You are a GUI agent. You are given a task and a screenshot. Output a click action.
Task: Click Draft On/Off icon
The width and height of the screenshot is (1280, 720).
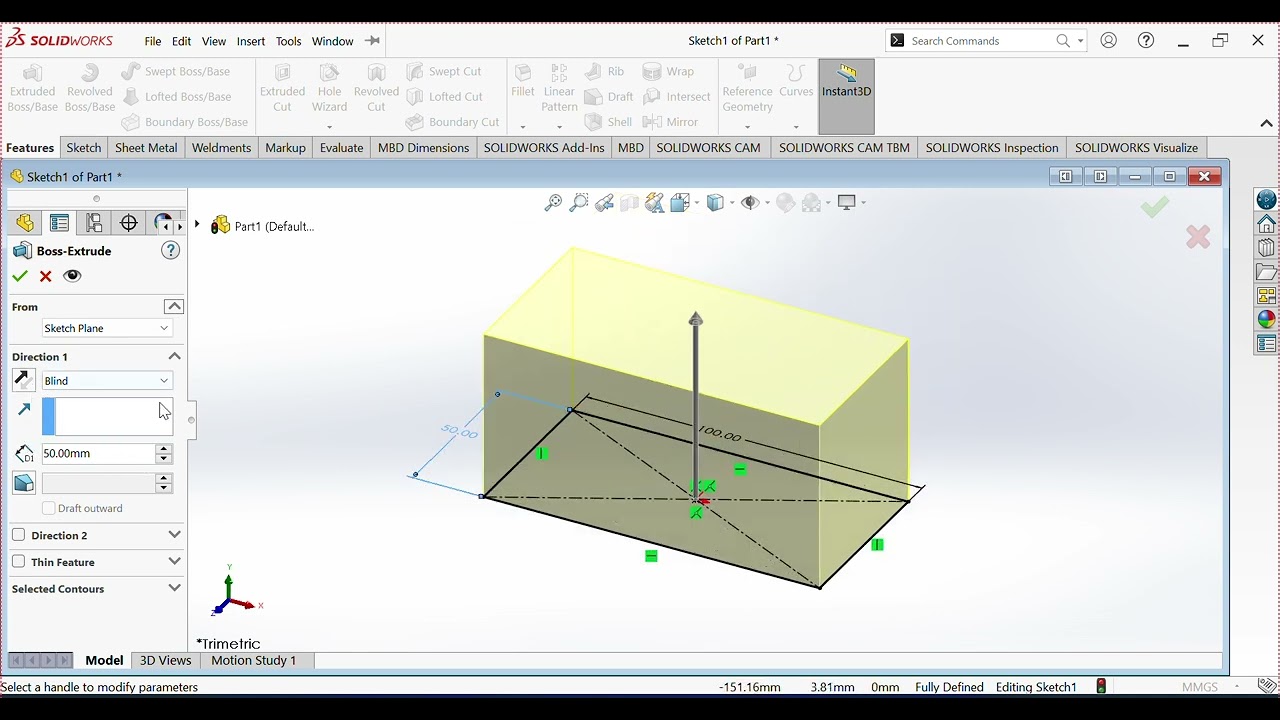pos(24,483)
